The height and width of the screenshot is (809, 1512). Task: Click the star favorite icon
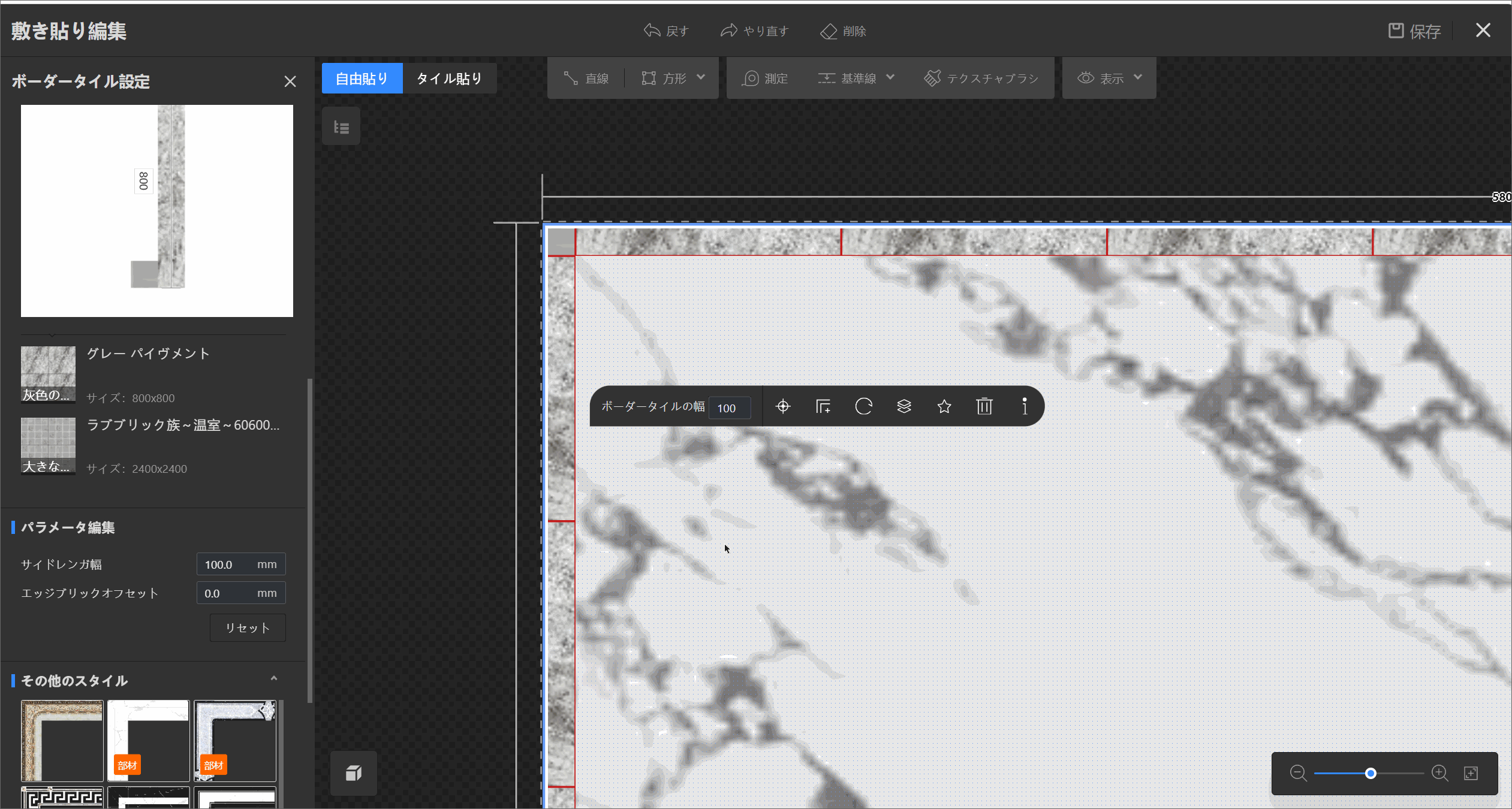pyautogui.click(x=944, y=407)
